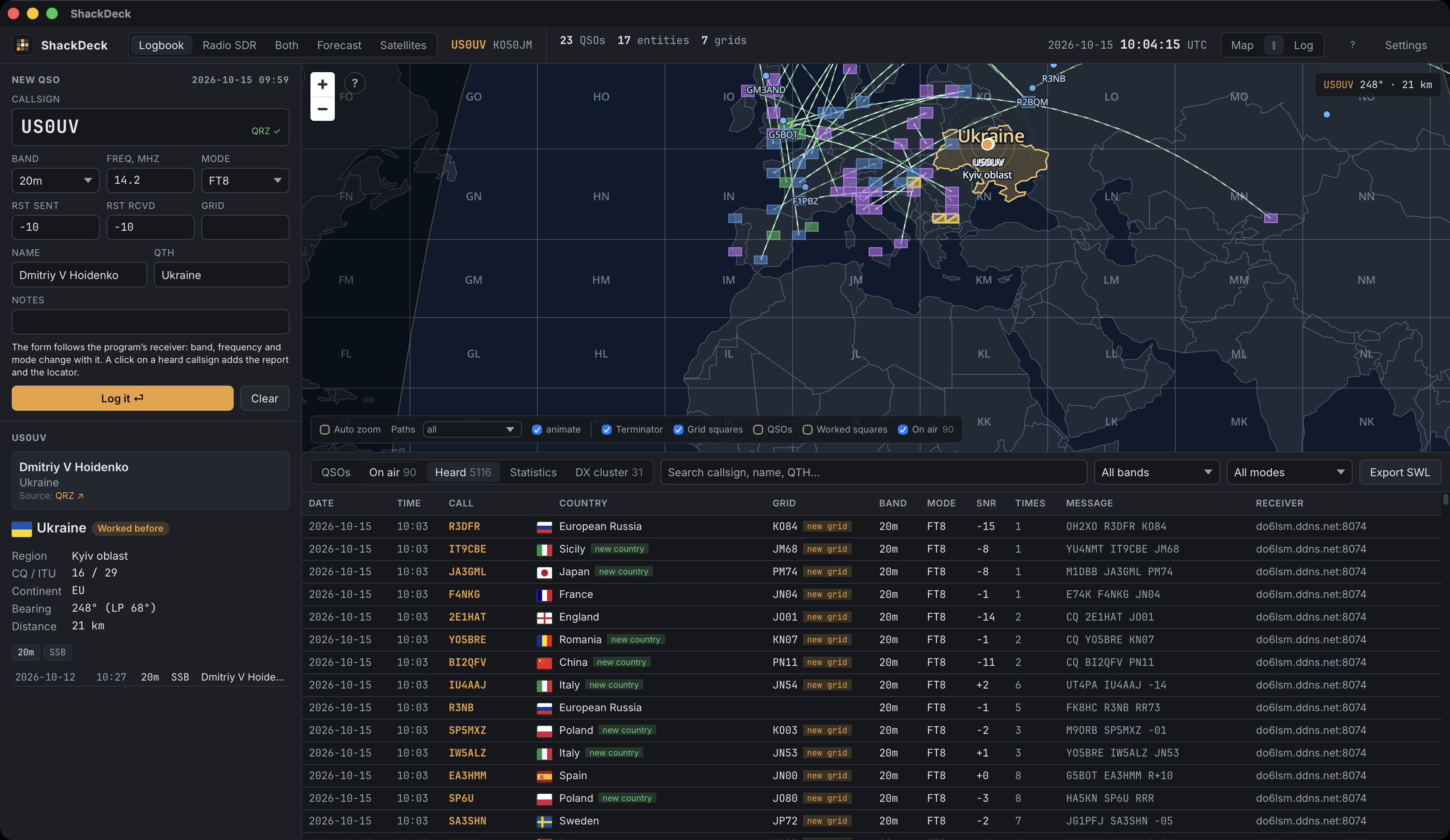Click the GM3AND station dot on map
This screenshot has height=840, width=1450.
(765, 76)
